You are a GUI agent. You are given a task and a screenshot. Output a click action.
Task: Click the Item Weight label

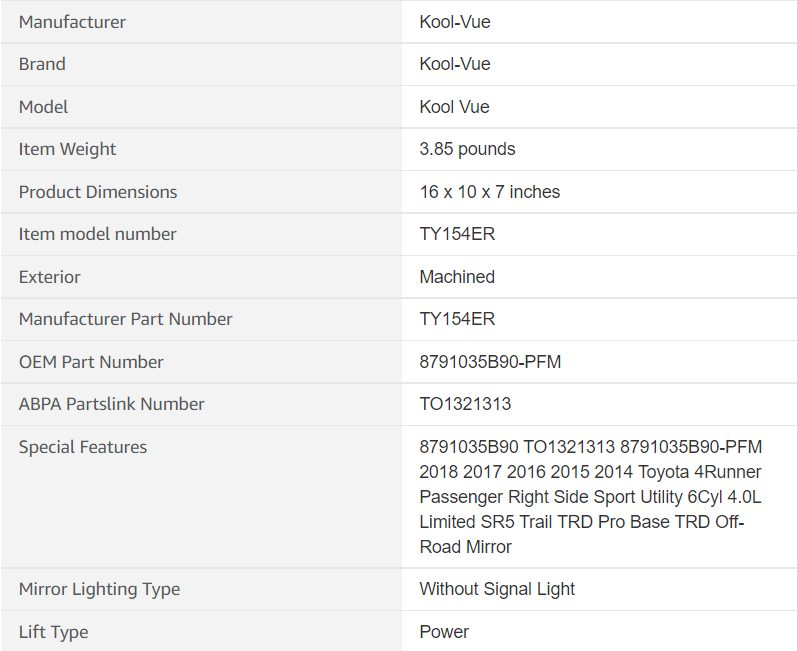(67, 149)
